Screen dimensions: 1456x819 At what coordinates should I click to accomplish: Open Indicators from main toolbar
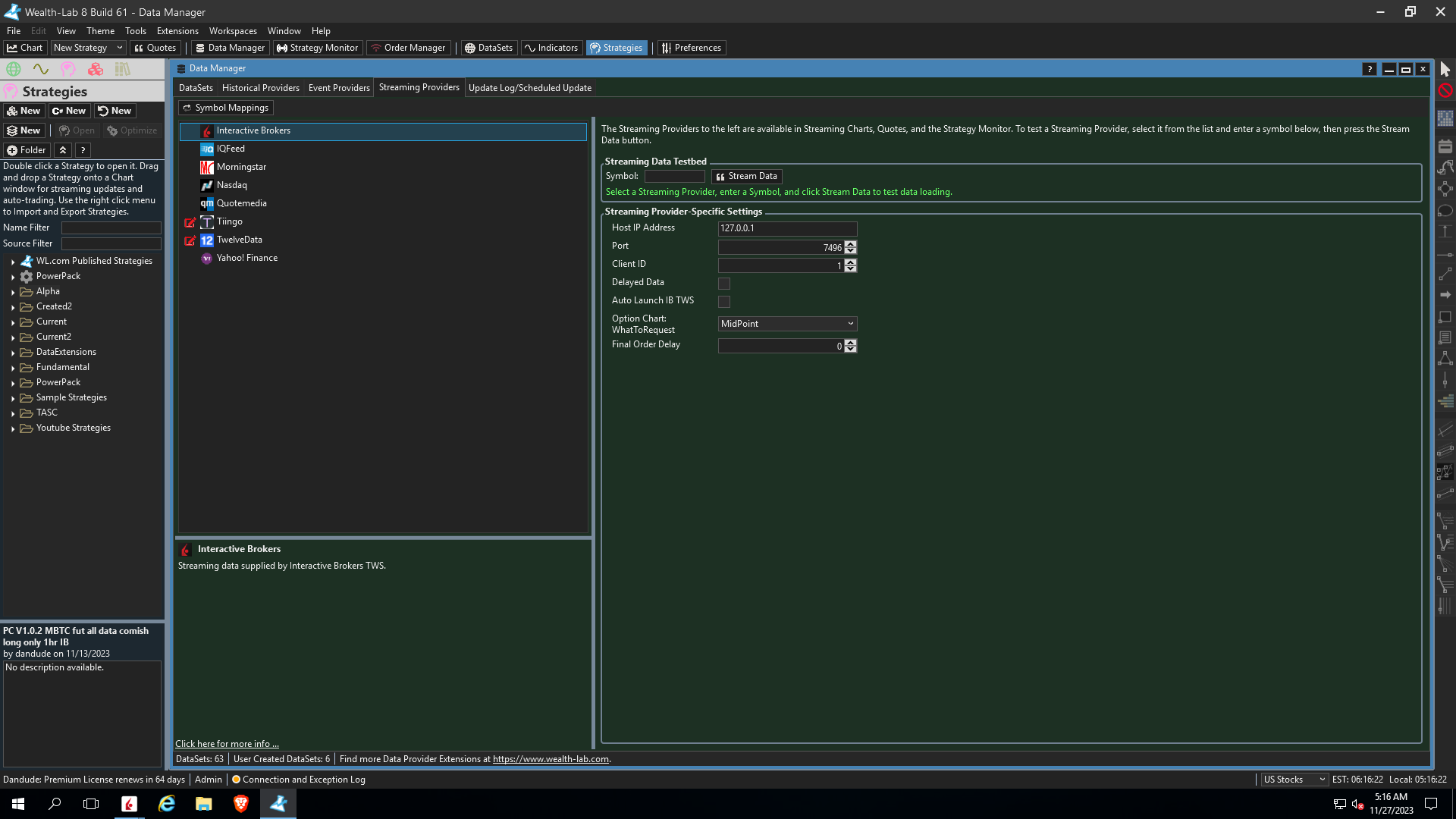tap(551, 48)
